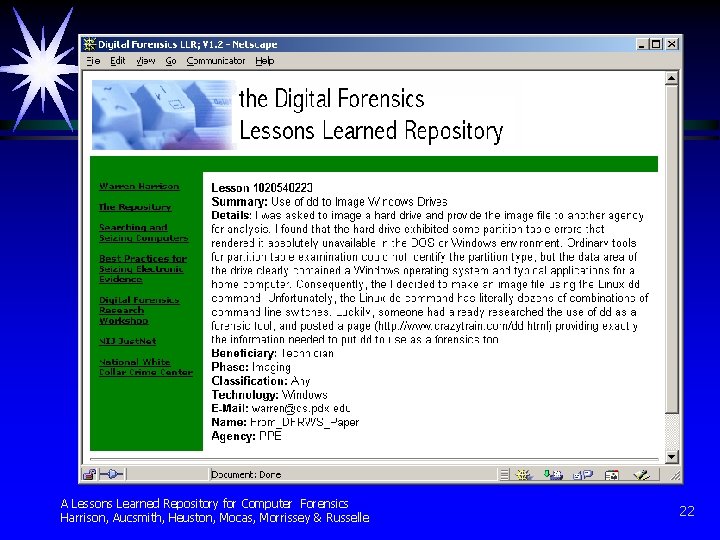
Task: Click the email address warren@cs.pdx.edu
Action: 301,408
